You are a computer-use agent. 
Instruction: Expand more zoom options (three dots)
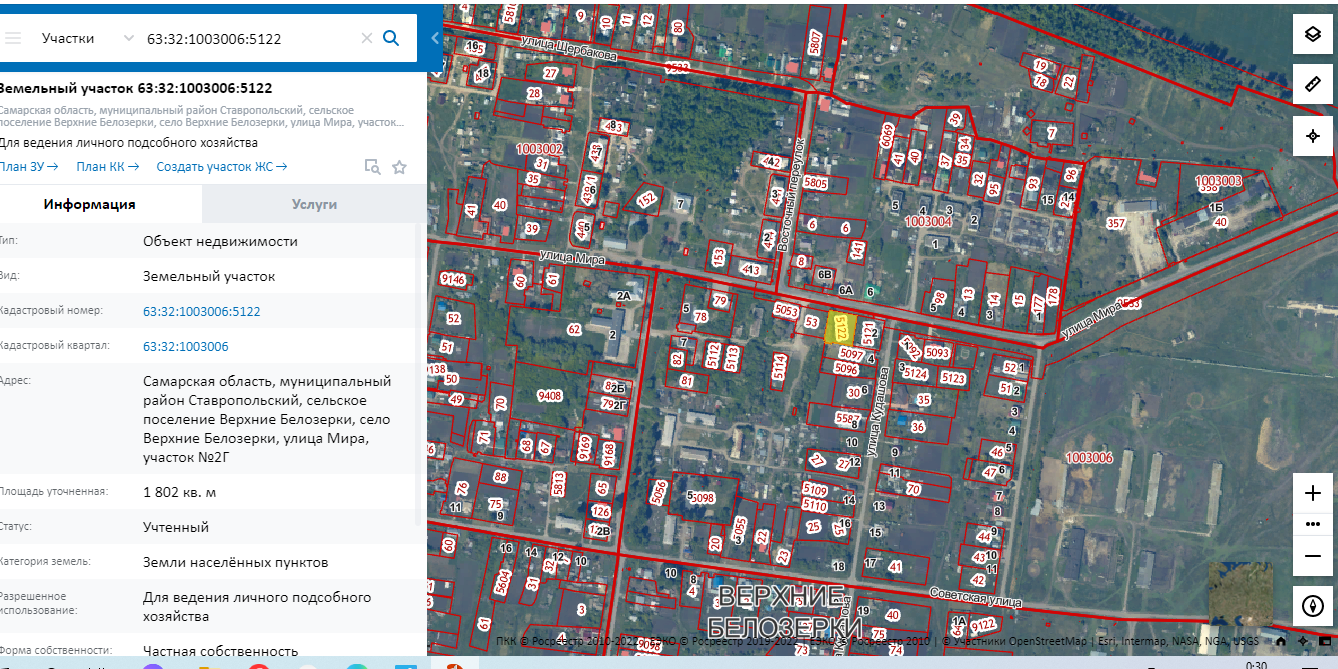tap(1313, 524)
